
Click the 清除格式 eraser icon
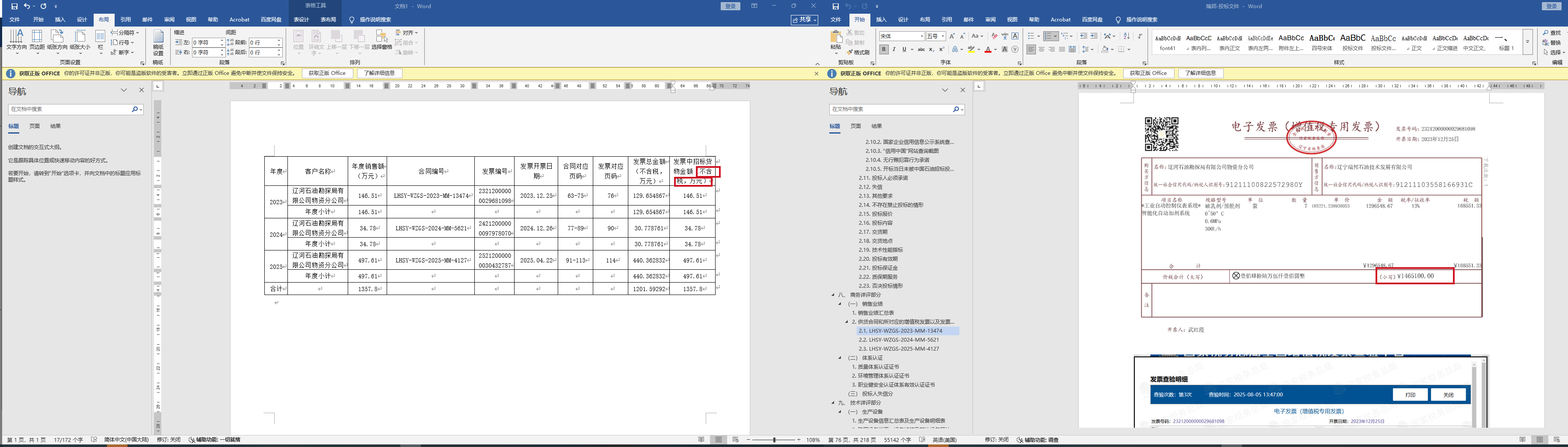[994, 36]
